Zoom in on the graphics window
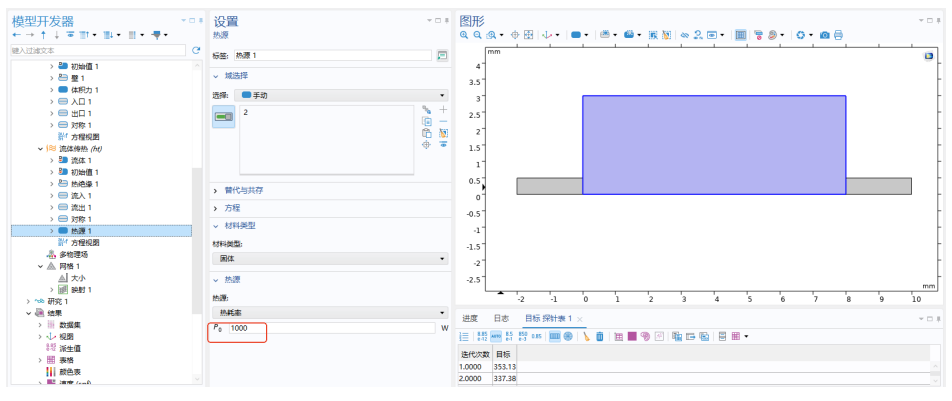Screen dimensions: 952x401 point(464,35)
